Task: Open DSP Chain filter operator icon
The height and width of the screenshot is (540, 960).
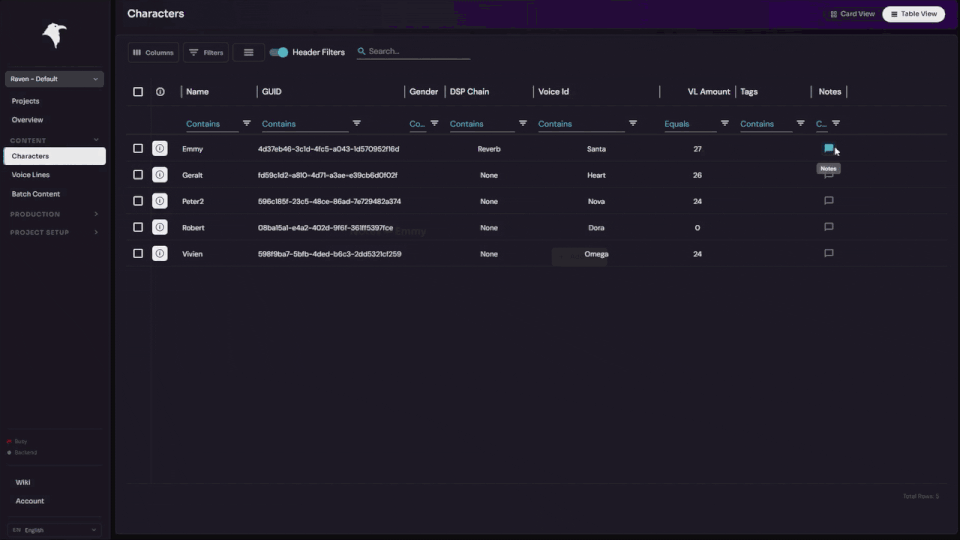Action: click(x=522, y=123)
